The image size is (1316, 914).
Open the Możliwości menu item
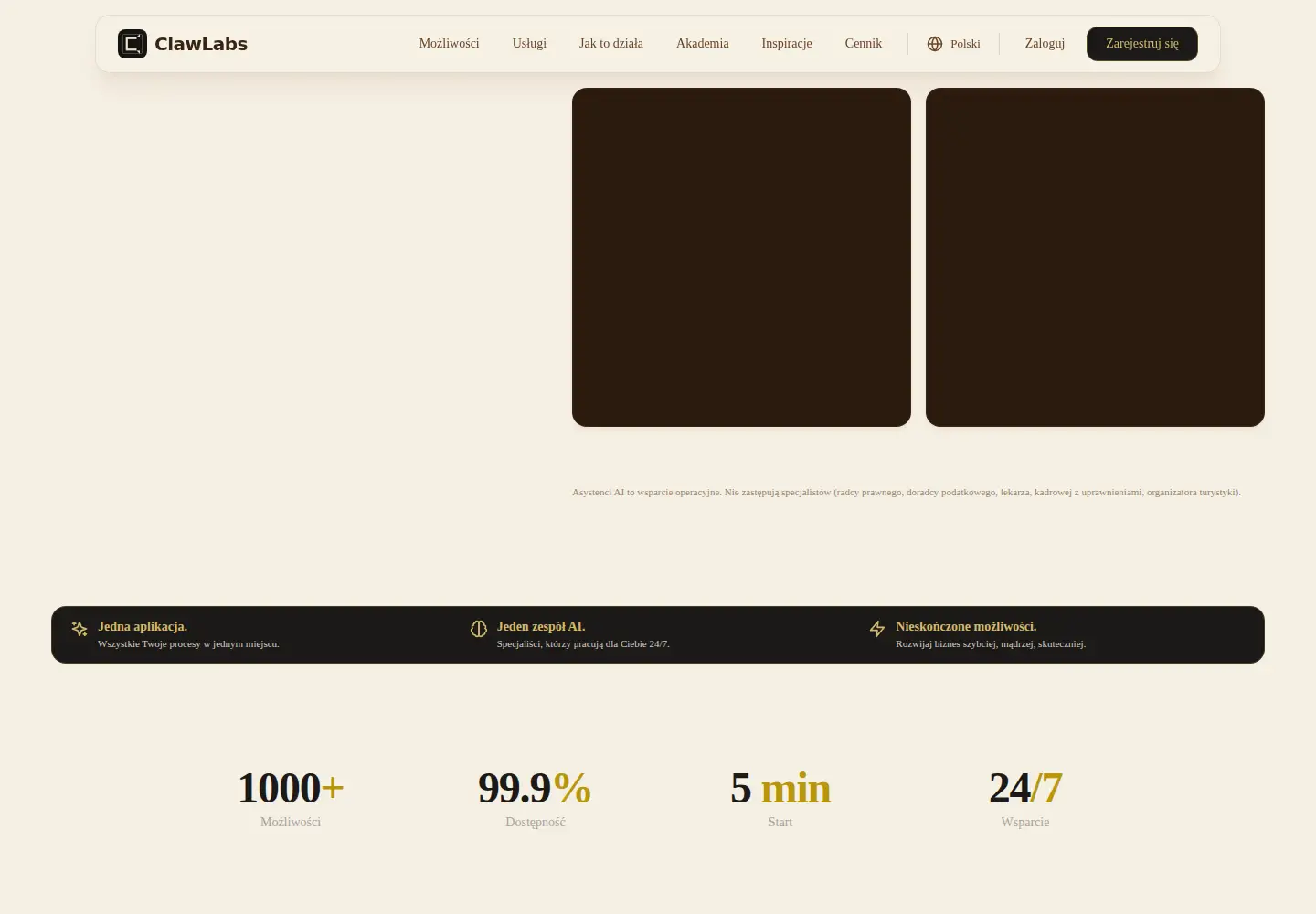449,44
